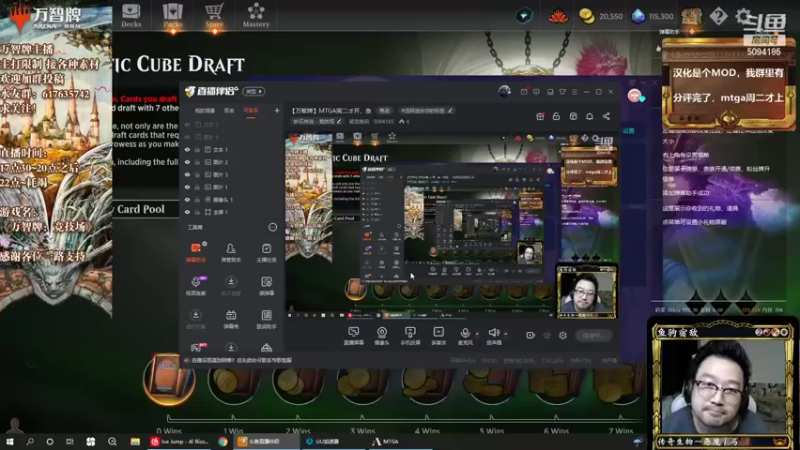Click the draft pack token at 0 Wins
Viewport: 800px width, 450px height.
[x=169, y=379]
